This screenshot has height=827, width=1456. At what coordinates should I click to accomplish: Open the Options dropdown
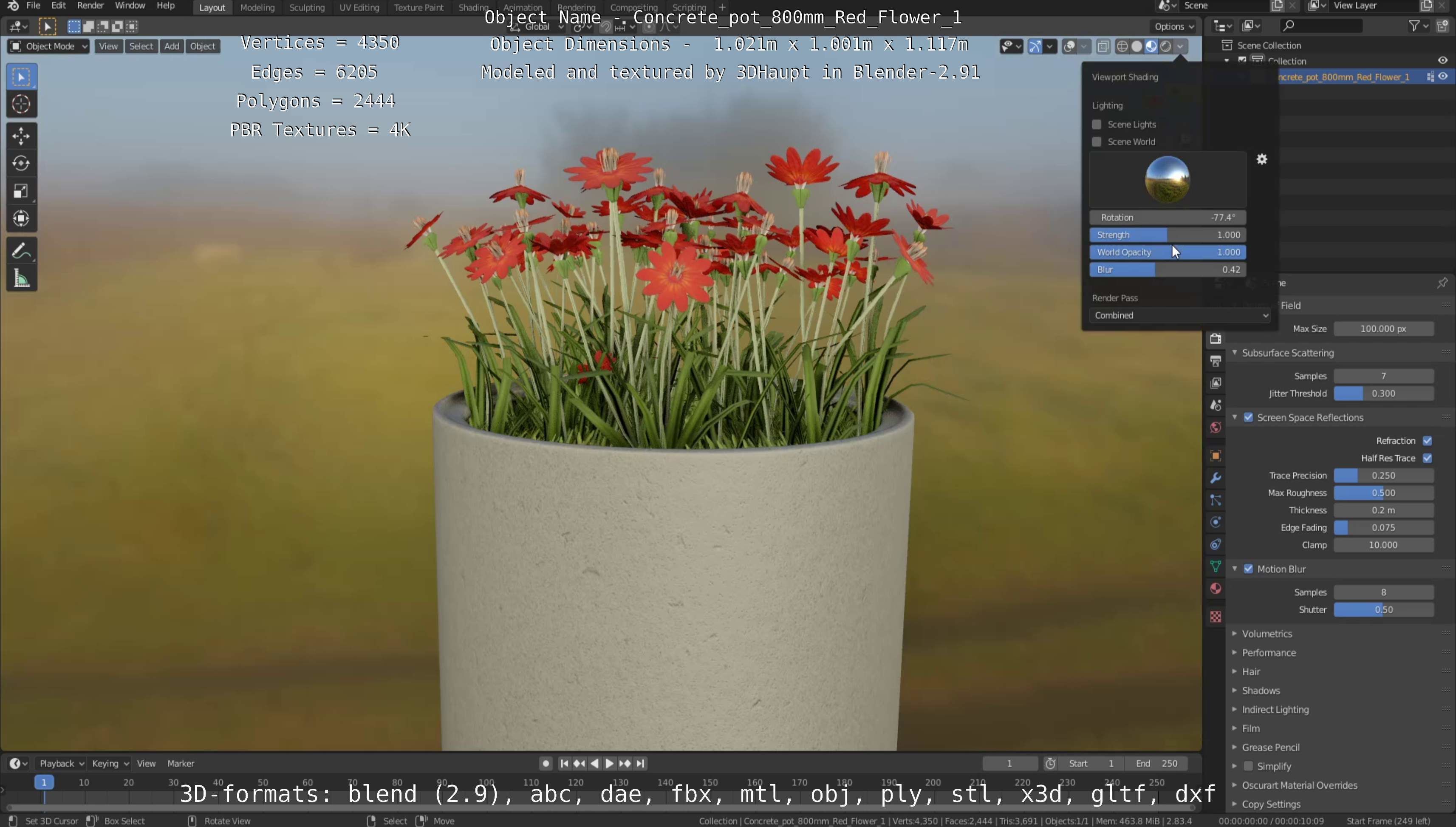point(1174,27)
